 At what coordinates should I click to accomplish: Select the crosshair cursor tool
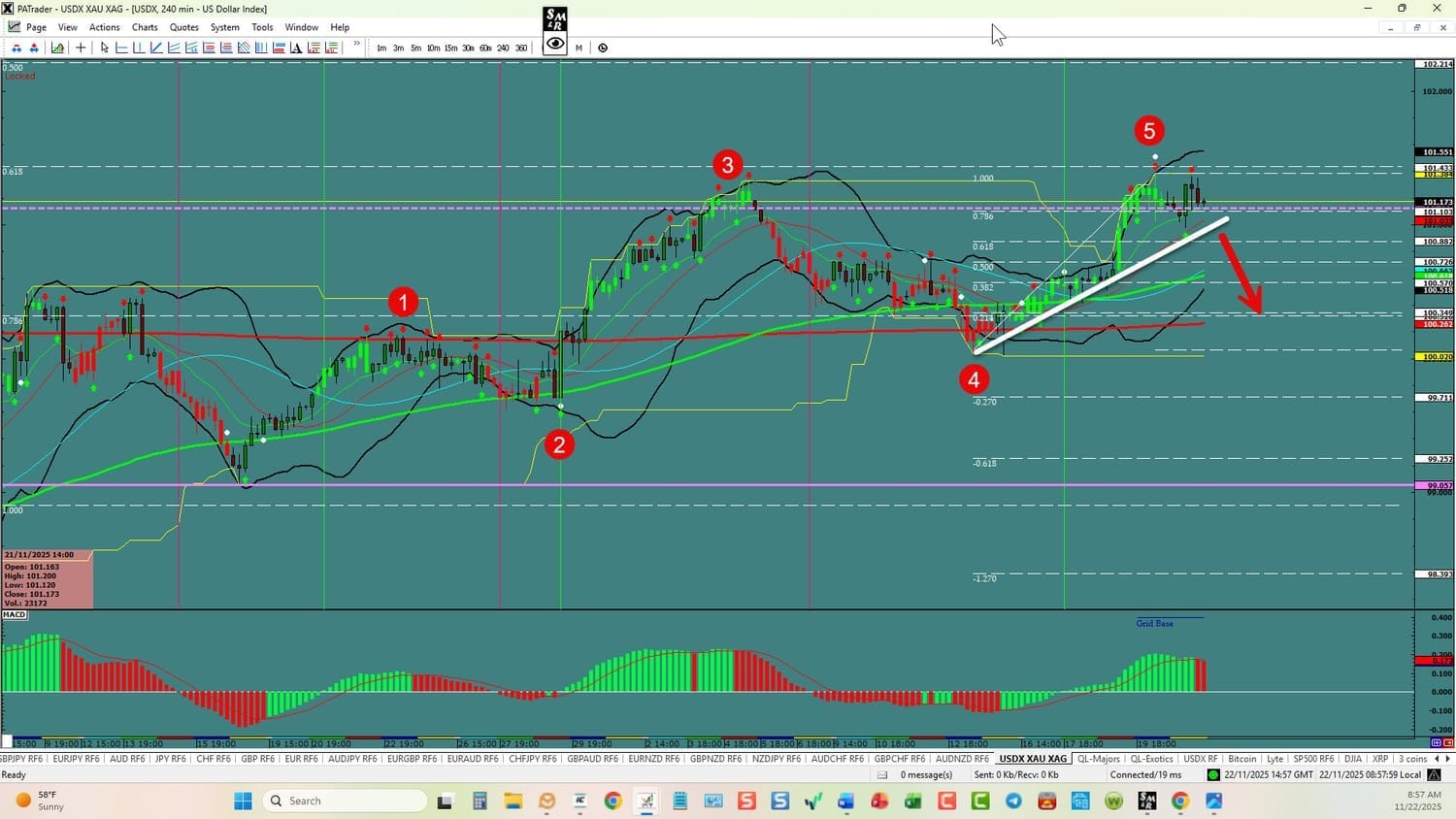[81, 48]
